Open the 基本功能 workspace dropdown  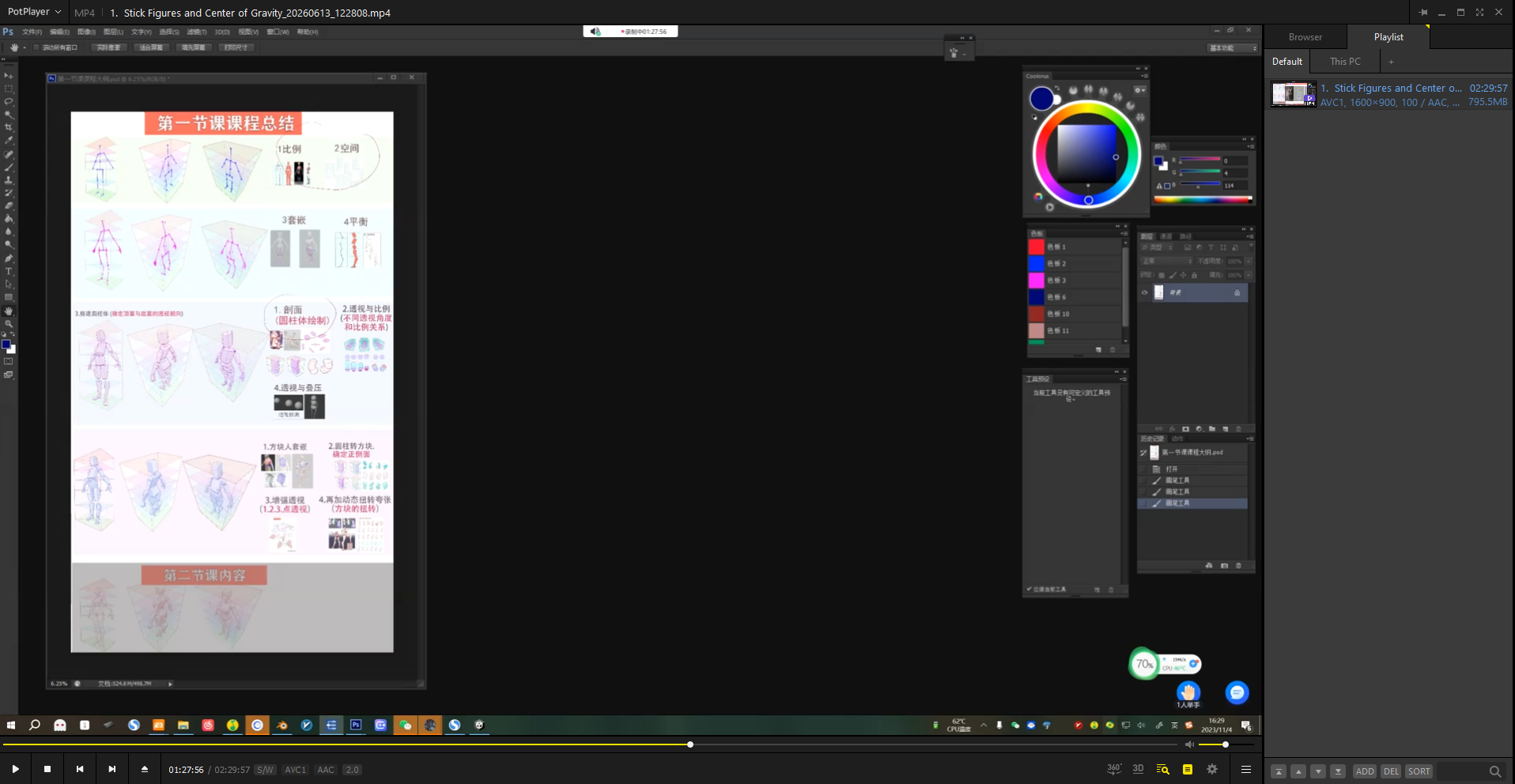tap(1233, 48)
